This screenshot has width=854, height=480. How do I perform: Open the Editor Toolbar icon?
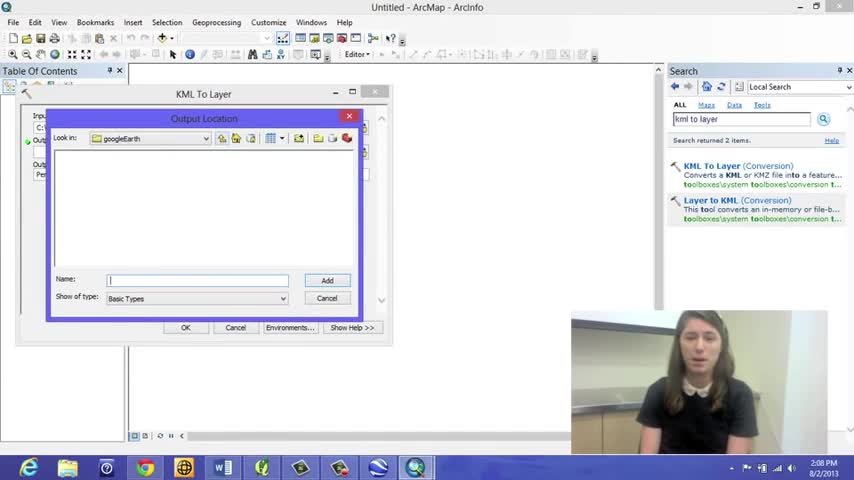[283, 38]
